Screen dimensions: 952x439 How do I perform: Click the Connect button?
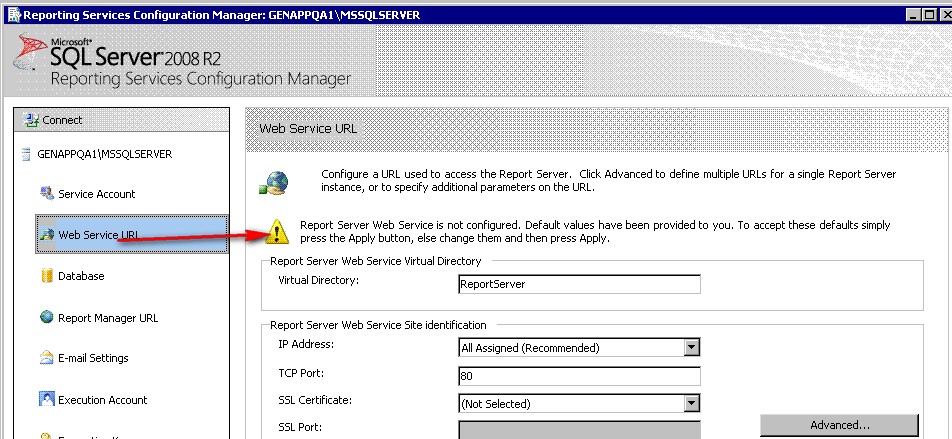coord(121,120)
